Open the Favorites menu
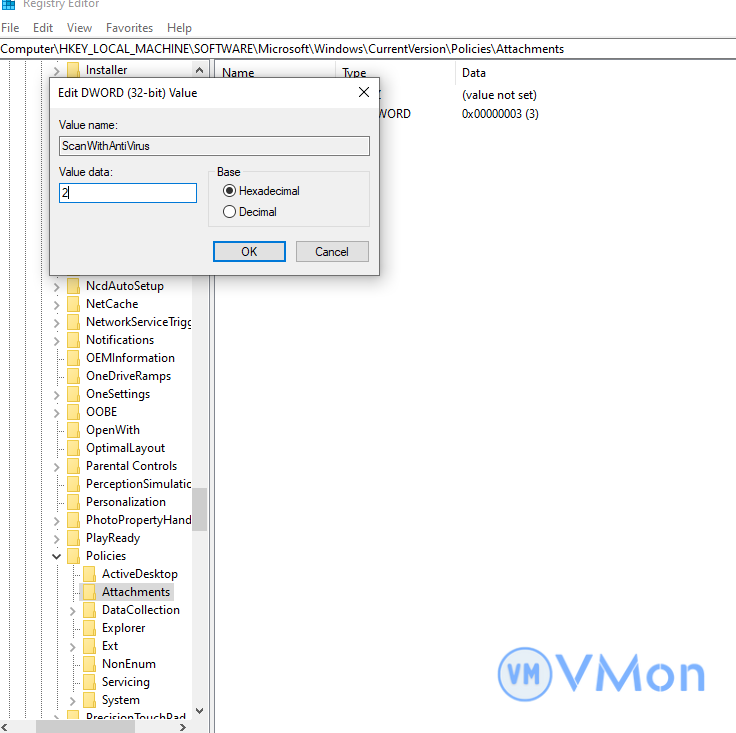The height and width of the screenshot is (733, 736). point(129,28)
